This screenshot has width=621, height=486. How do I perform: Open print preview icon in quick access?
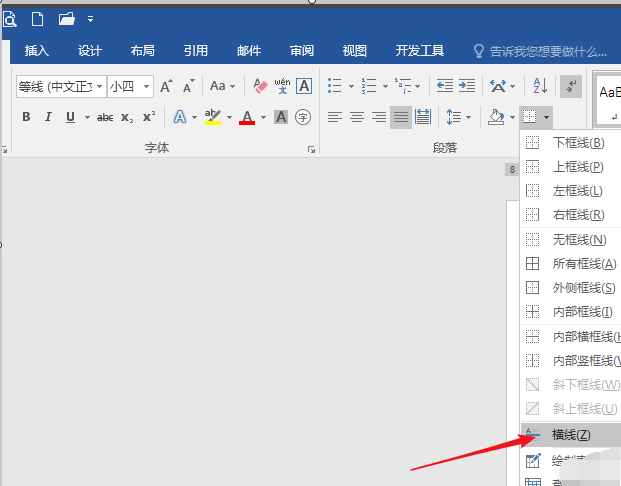[x=10, y=19]
